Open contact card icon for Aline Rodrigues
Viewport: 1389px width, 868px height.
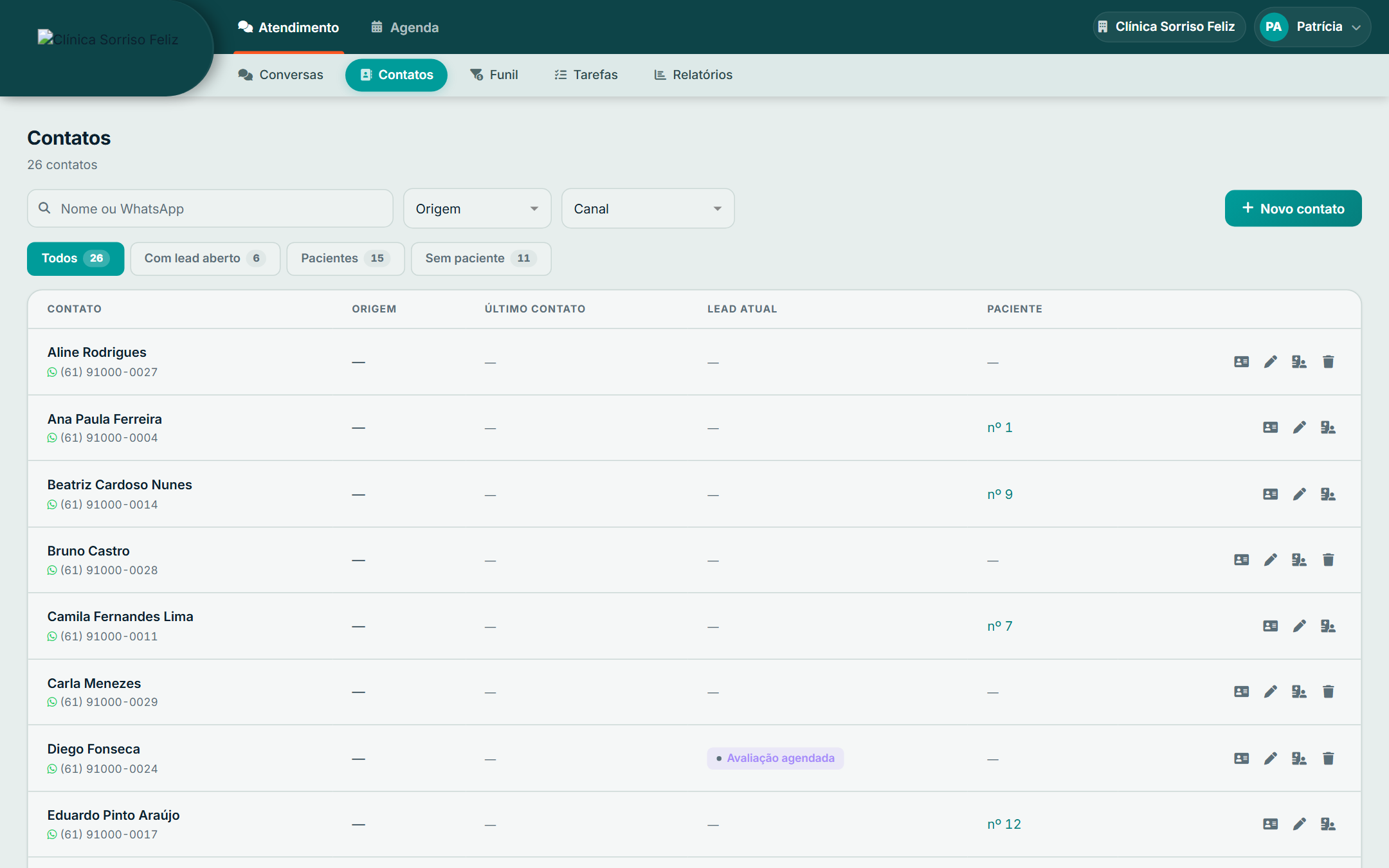(1241, 362)
